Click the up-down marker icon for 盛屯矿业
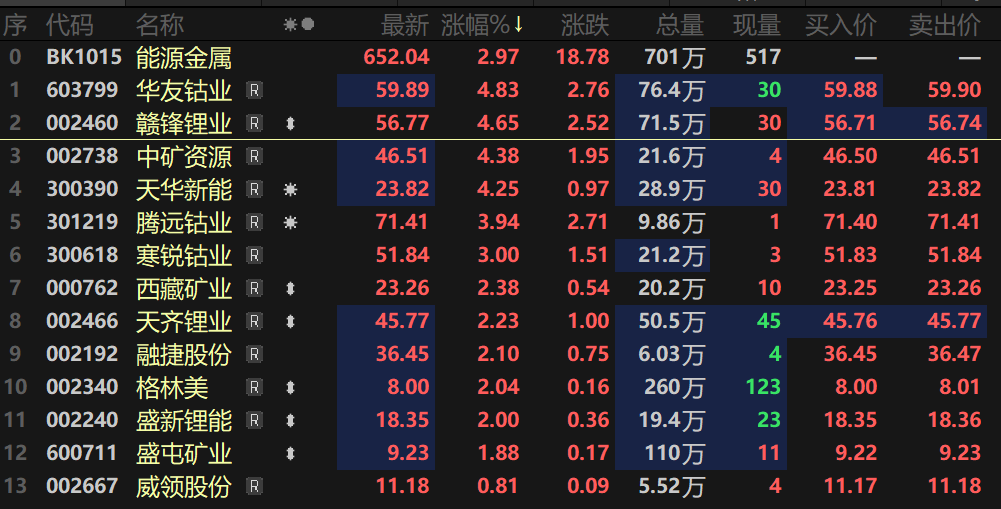Screen dimensions: 1001x509 click(x=291, y=453)
